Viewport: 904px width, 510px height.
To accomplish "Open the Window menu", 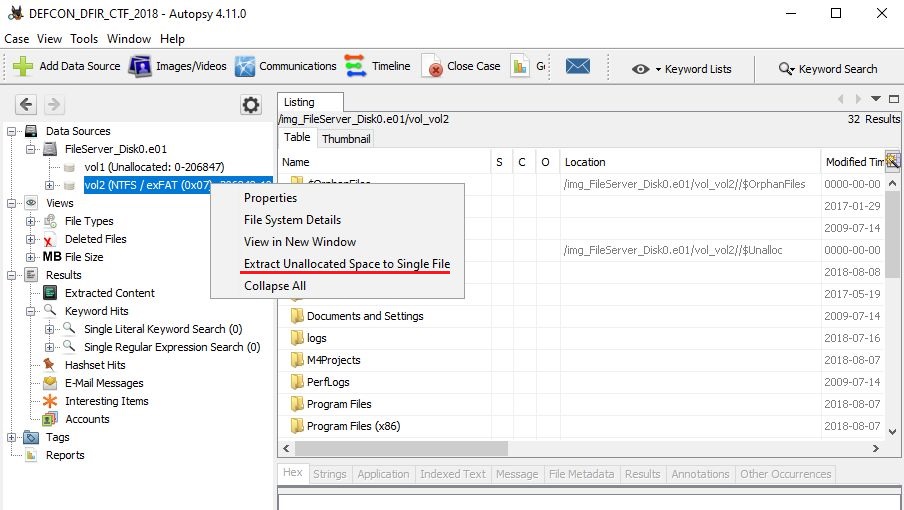I will [x=129, y=39].
